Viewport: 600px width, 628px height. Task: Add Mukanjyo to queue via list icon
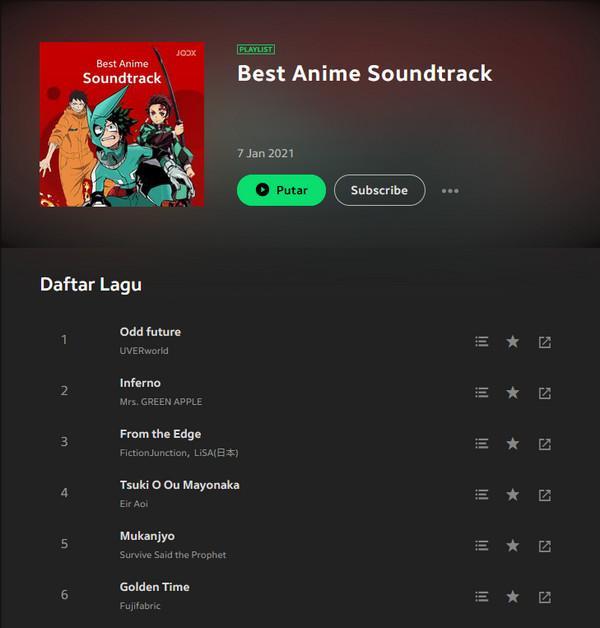[481, 545]
